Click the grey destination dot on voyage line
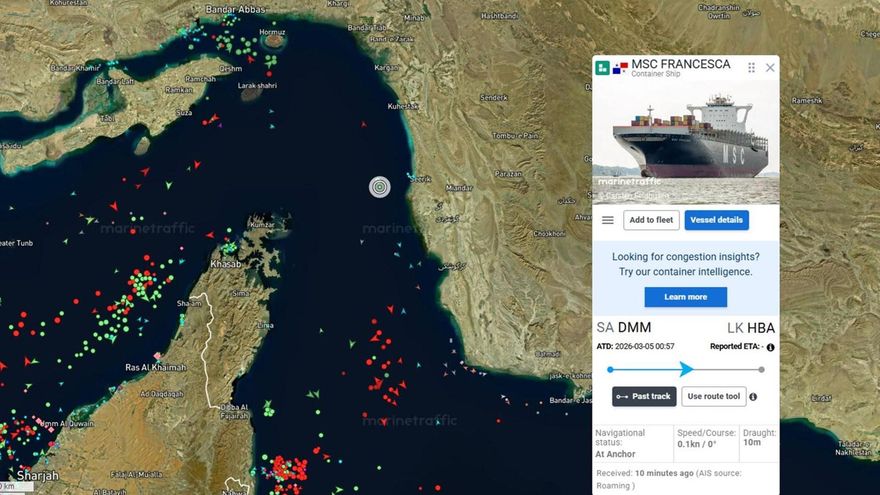The width and height of the screenshot is (880, 495). point(761,369)
